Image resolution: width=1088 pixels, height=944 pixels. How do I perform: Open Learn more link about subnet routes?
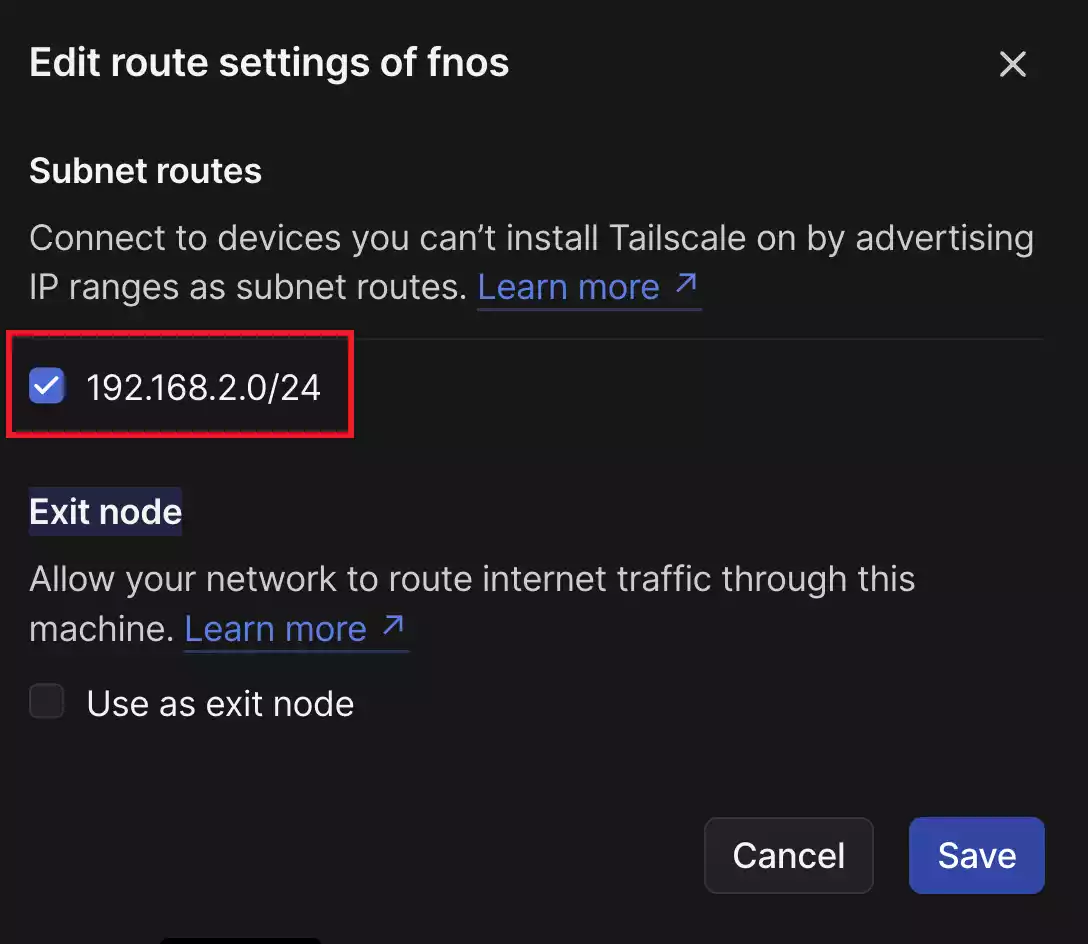(568, 288)
